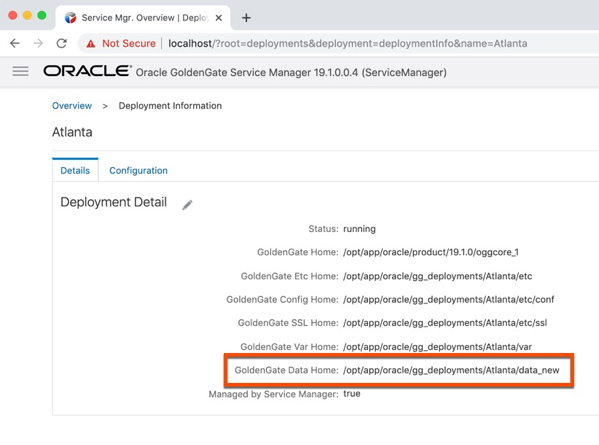This screenshot has height=445, width=599.
Task: Click the Managed by Service Manager true value
Action: 352,394
